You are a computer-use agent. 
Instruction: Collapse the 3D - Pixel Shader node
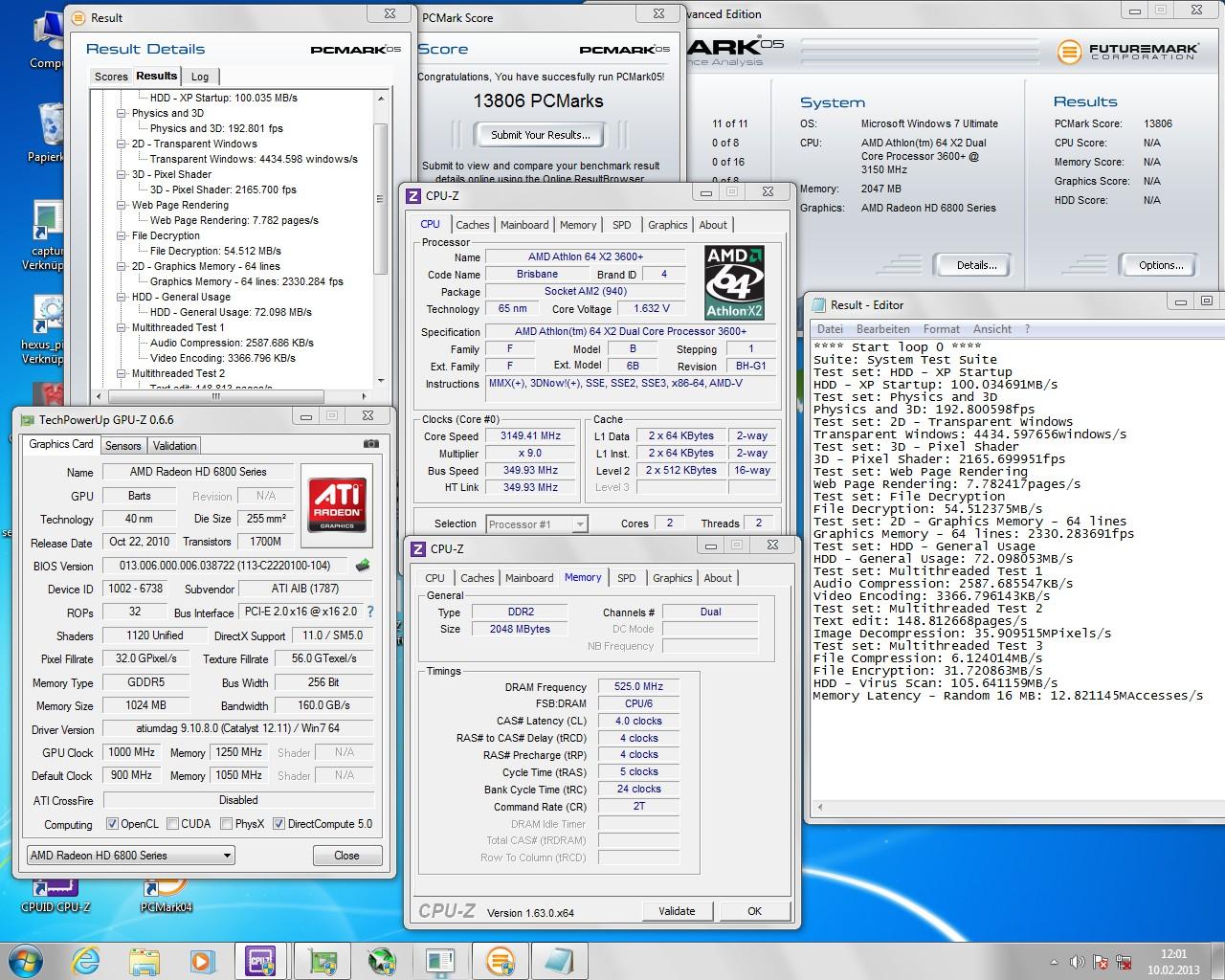(x=122, y=174)
